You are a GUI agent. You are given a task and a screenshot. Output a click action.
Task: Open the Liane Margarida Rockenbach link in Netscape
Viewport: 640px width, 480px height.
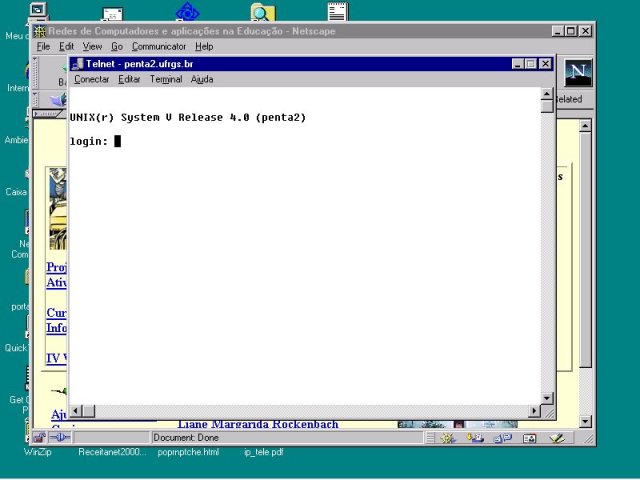tap(258, 424)
